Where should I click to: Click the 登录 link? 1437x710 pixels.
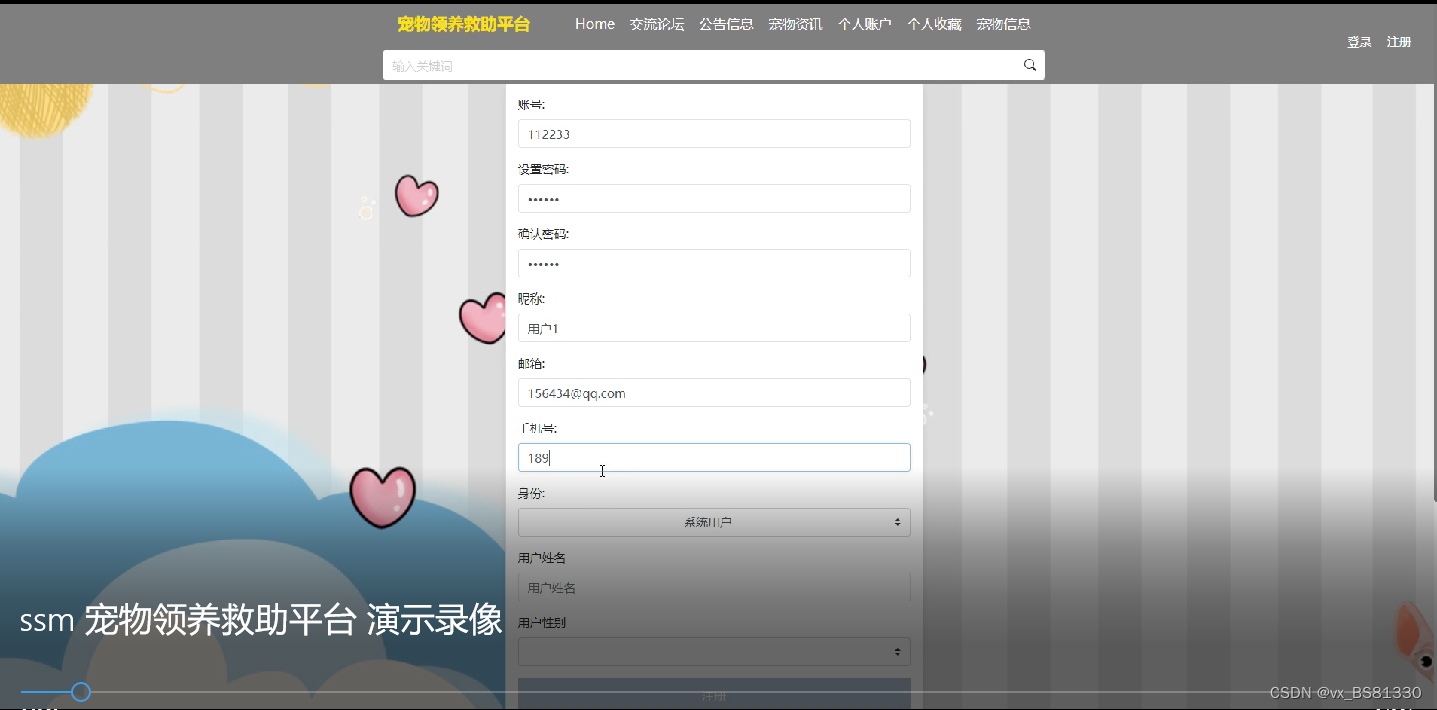pyautogui.click(x=1359, y=42)
